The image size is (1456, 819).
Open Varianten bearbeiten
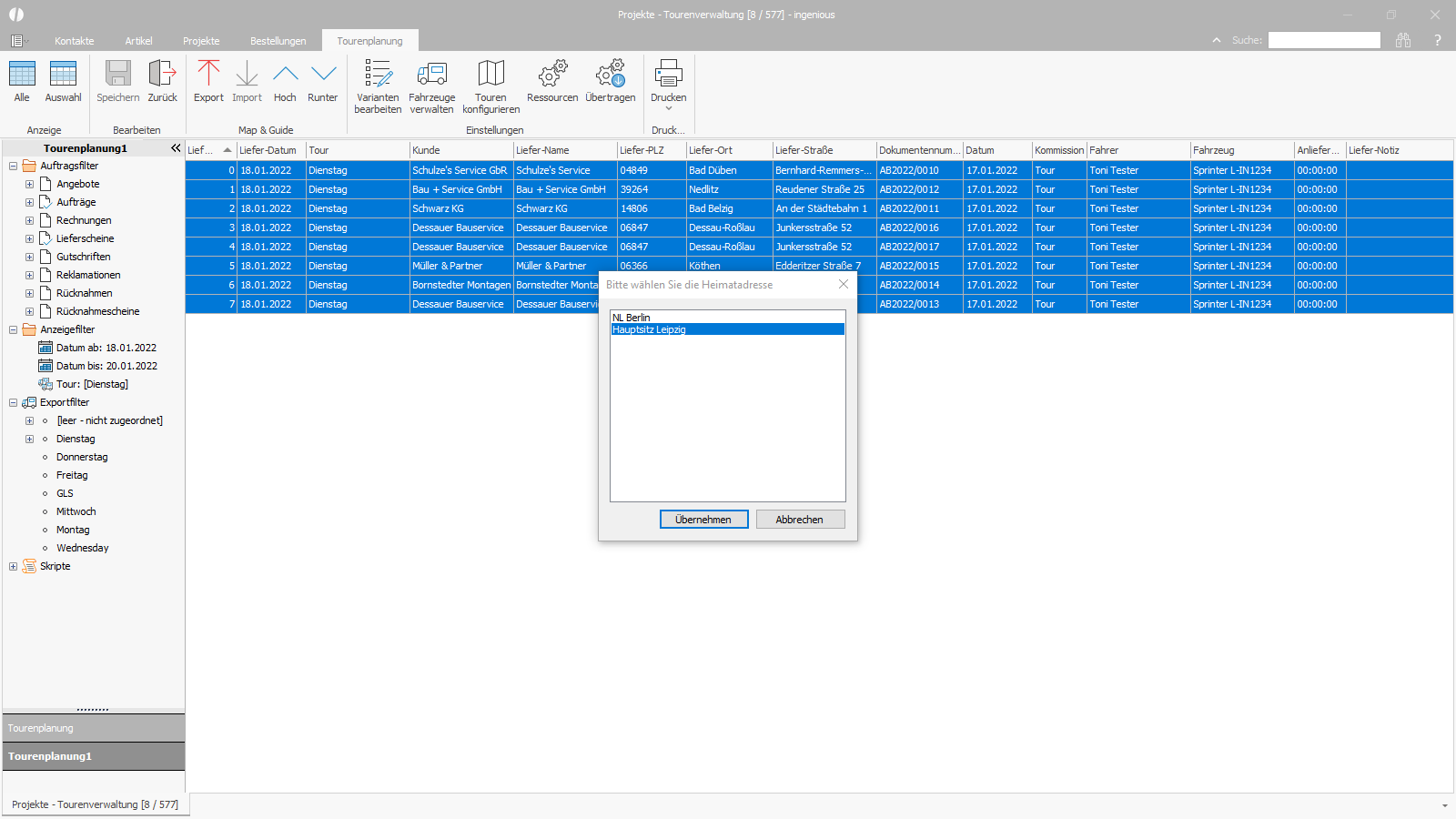tap(378, 86)
